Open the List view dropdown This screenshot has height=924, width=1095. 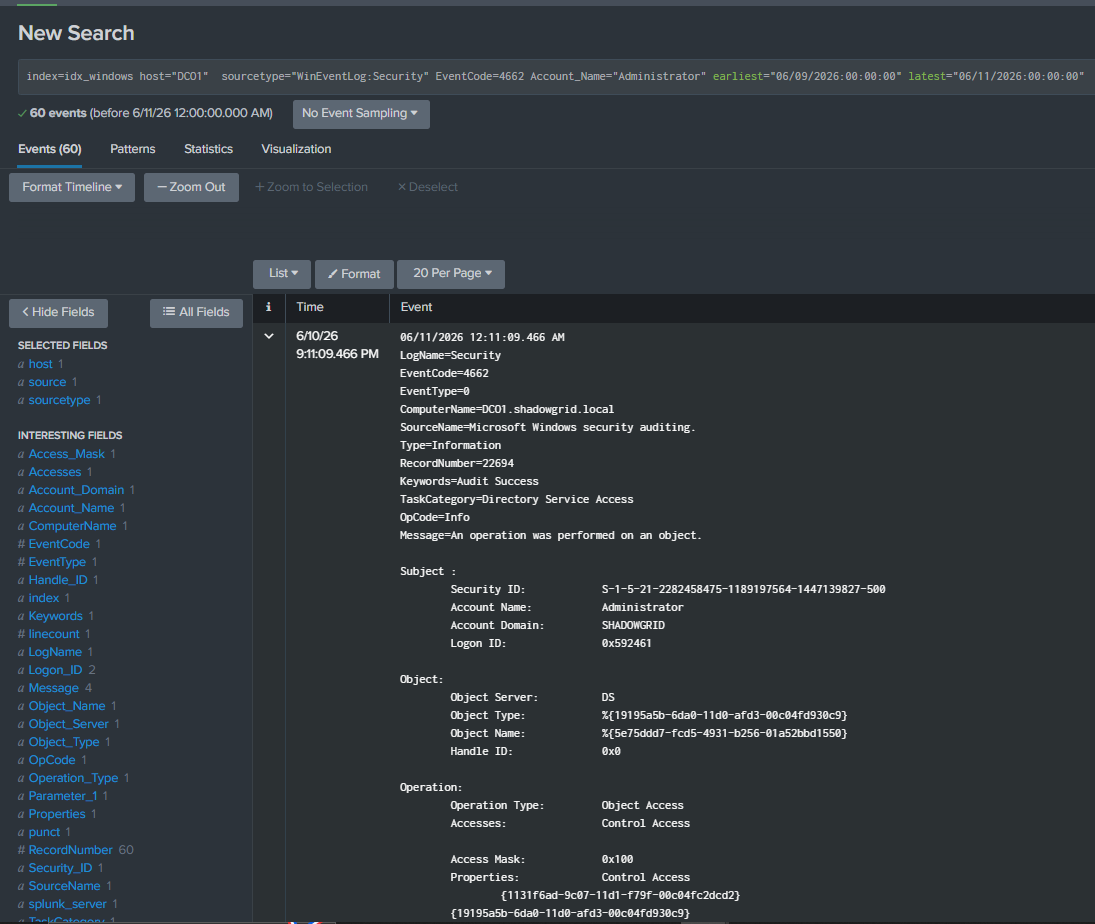point(283,274)
